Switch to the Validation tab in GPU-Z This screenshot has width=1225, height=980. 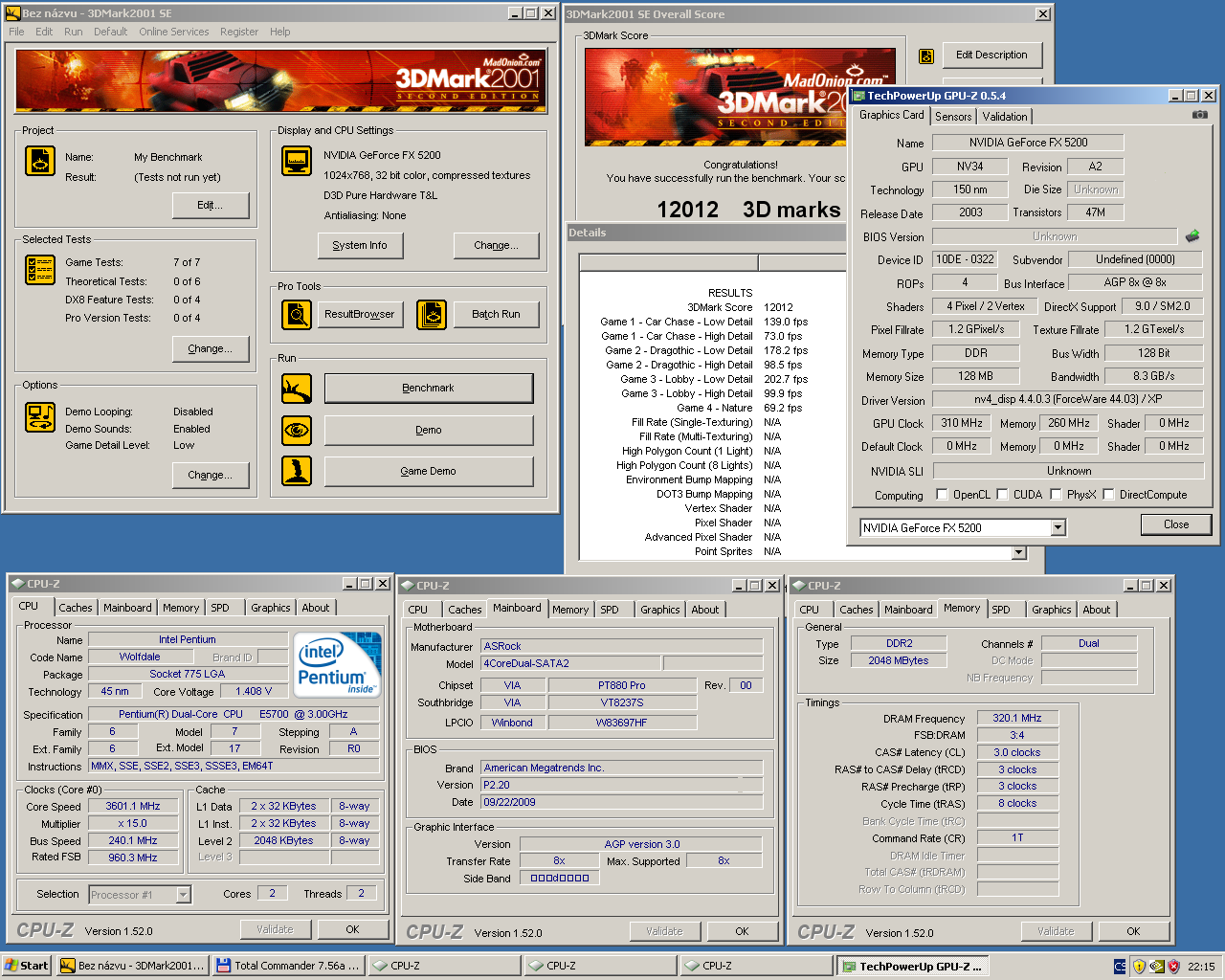pos(1005,117)
